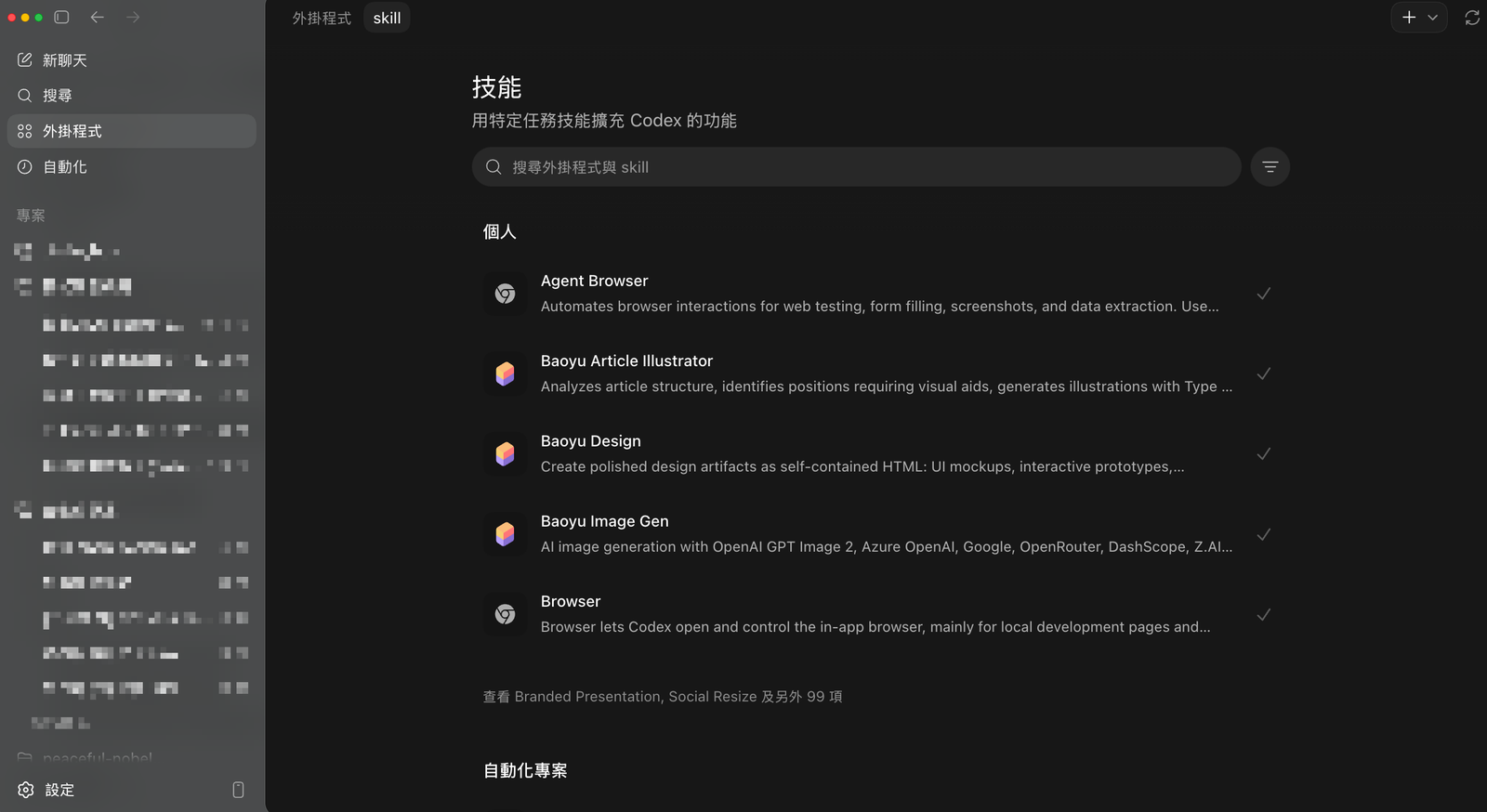Click the Browser skill Chrome-style icon
This screenshot has width=1487, height=812.
(506, 614)
